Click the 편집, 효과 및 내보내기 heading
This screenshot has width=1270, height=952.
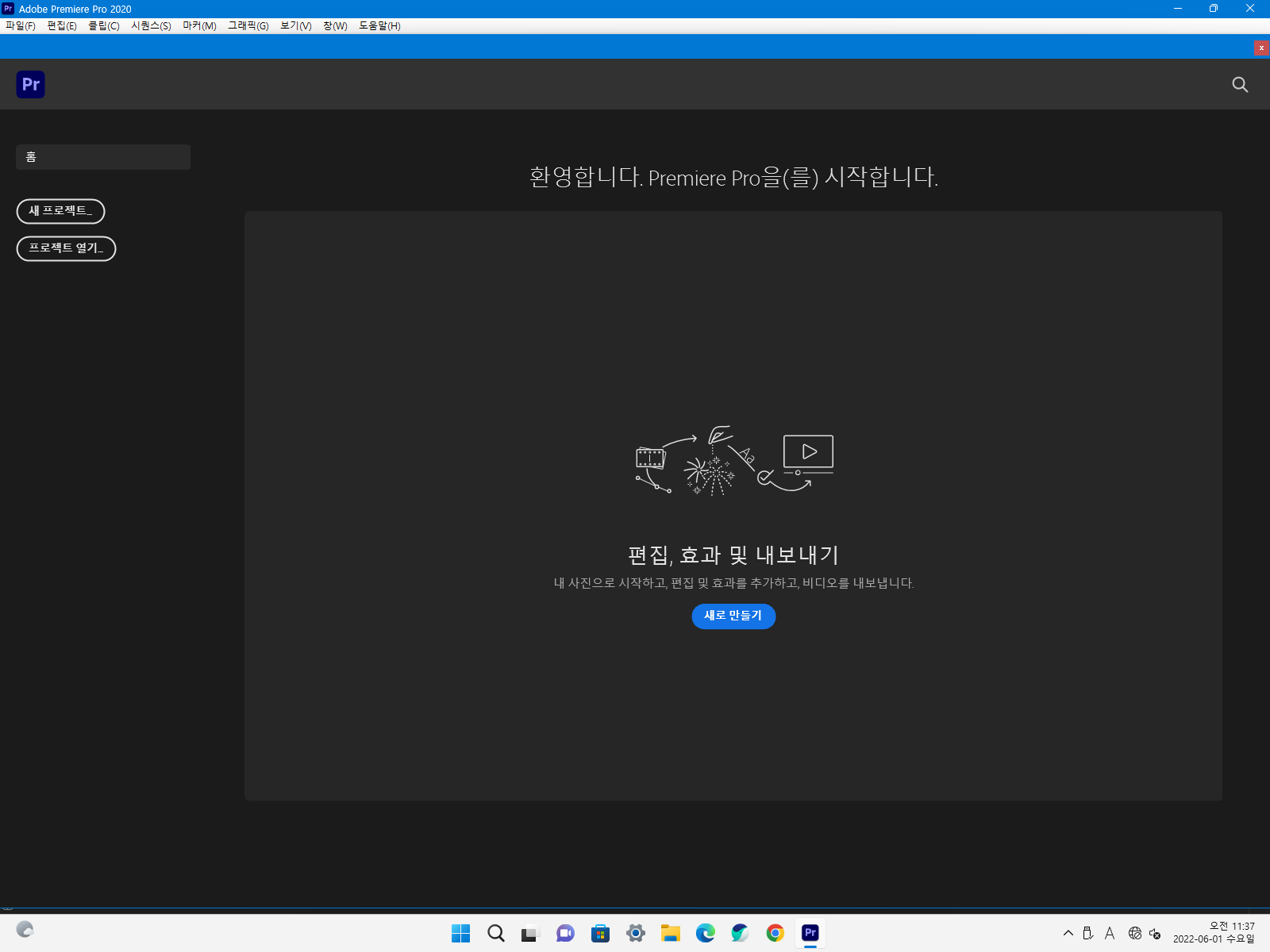733,555
